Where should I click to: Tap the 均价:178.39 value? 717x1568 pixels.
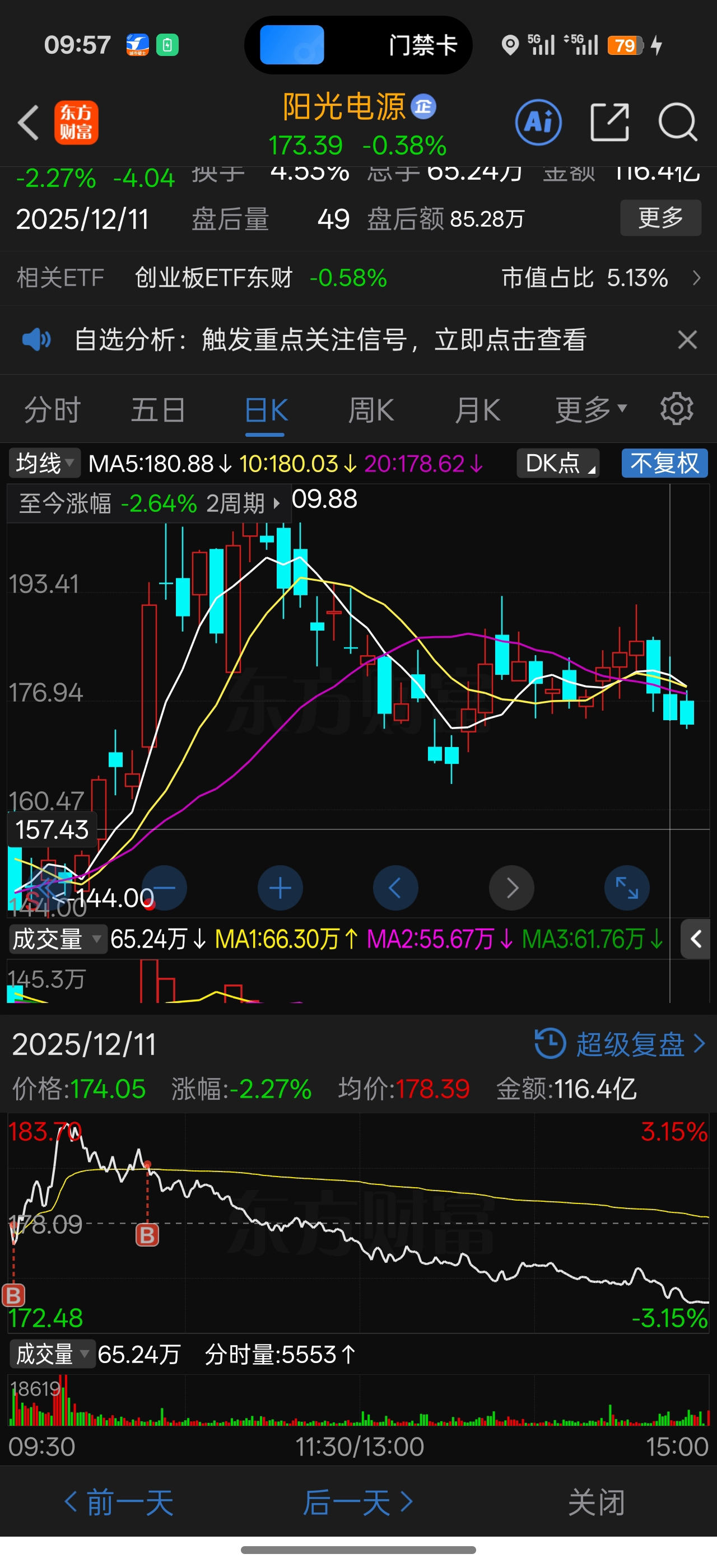coord(404,1089)
